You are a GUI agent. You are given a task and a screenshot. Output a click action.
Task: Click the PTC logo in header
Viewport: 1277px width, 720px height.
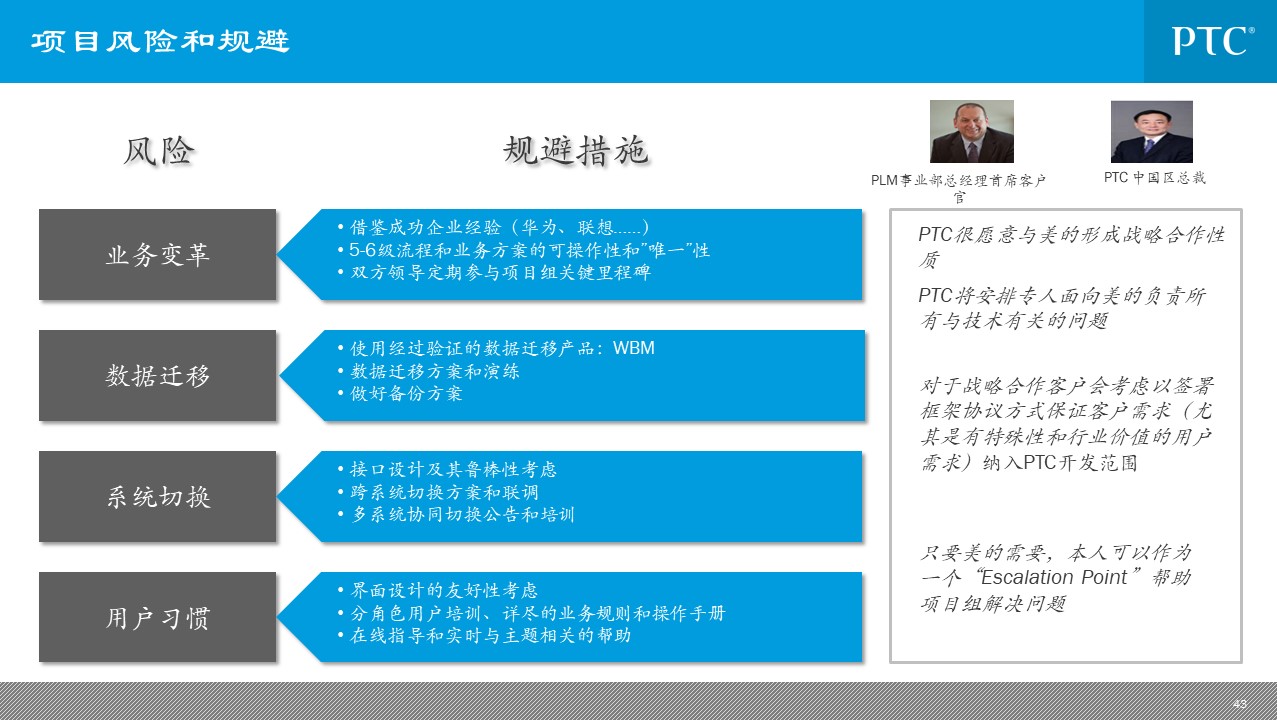pos(1214,42)
